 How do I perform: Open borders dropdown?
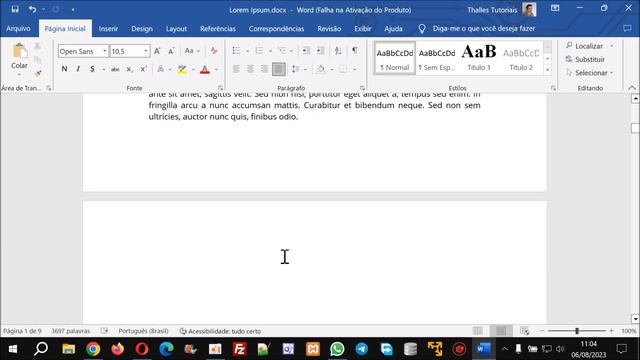pyautogui.click(x=355, y=69)
